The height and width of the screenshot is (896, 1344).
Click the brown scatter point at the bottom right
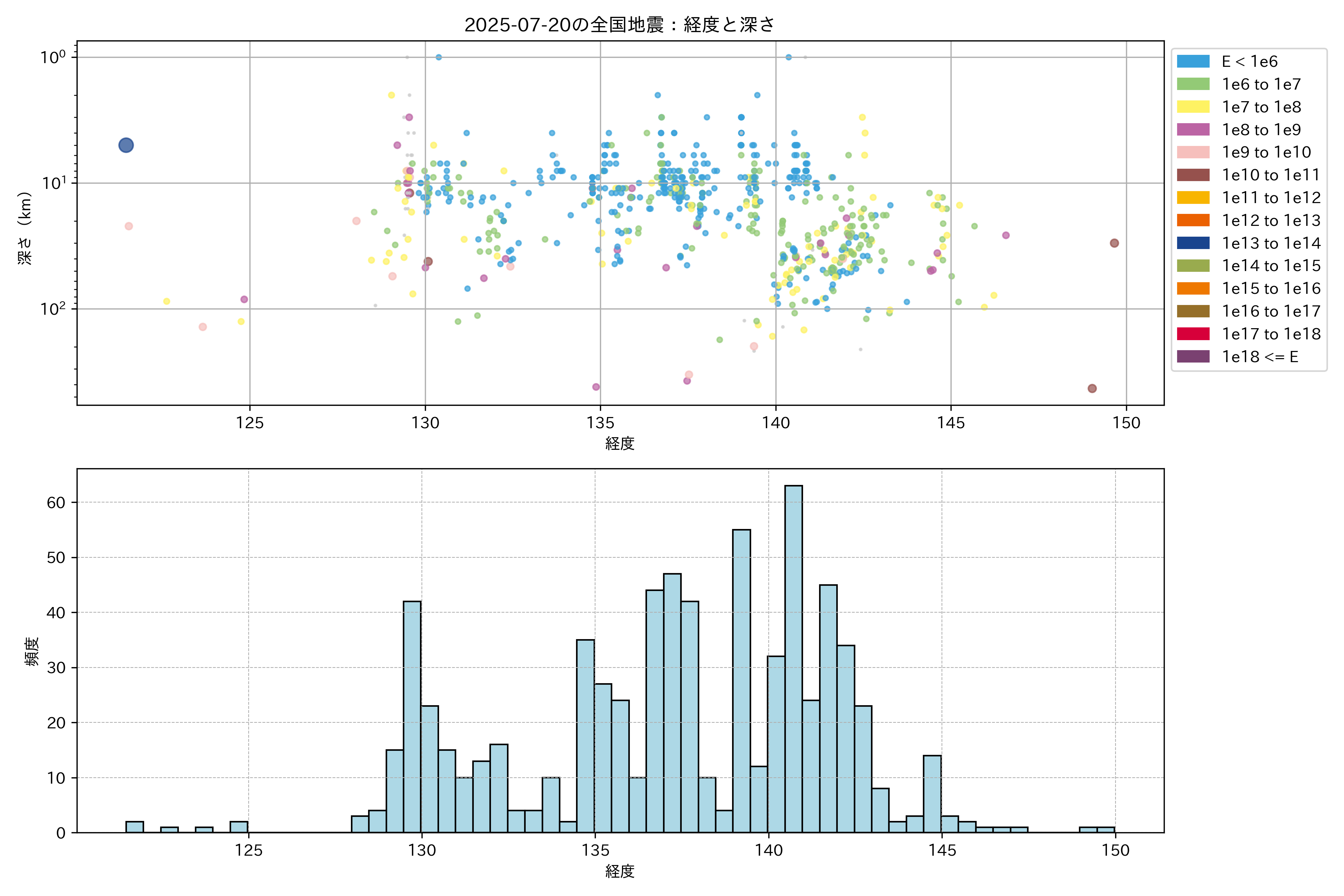1092,389
